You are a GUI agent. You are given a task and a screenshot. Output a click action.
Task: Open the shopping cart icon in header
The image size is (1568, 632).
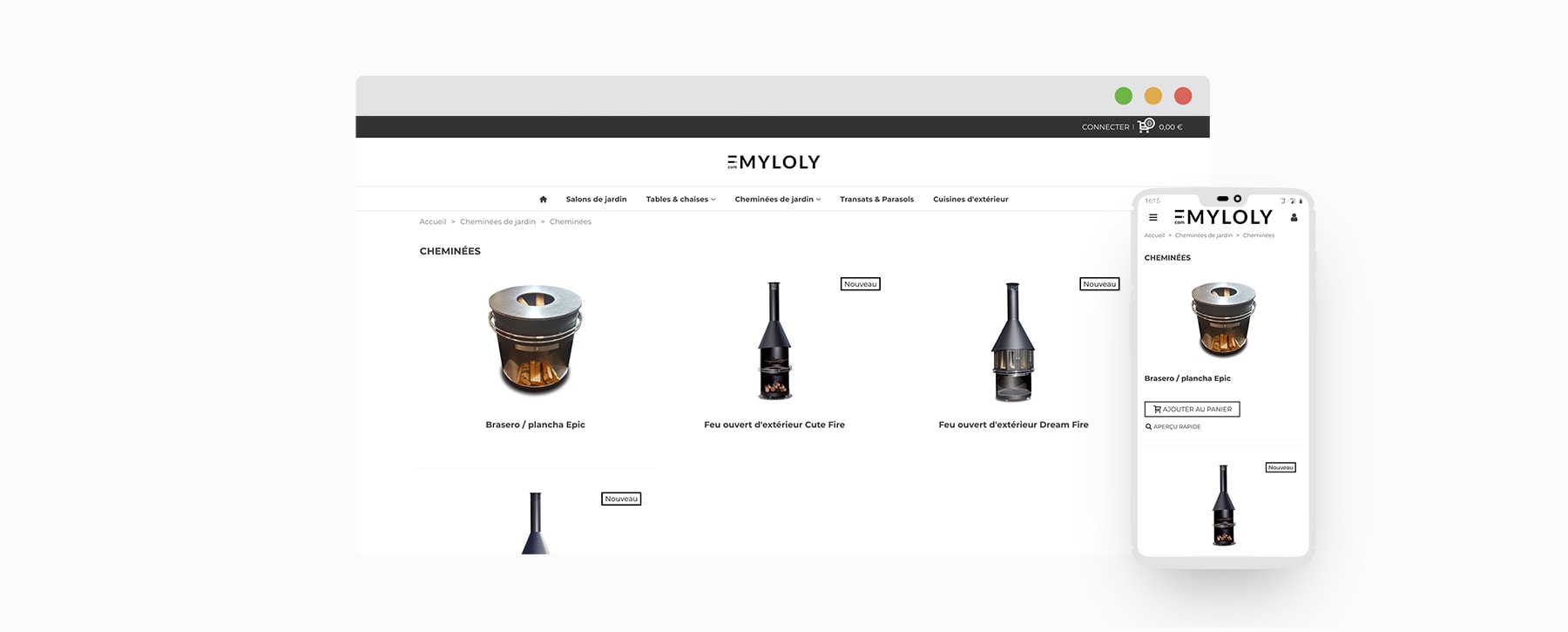coord(1146,126)
